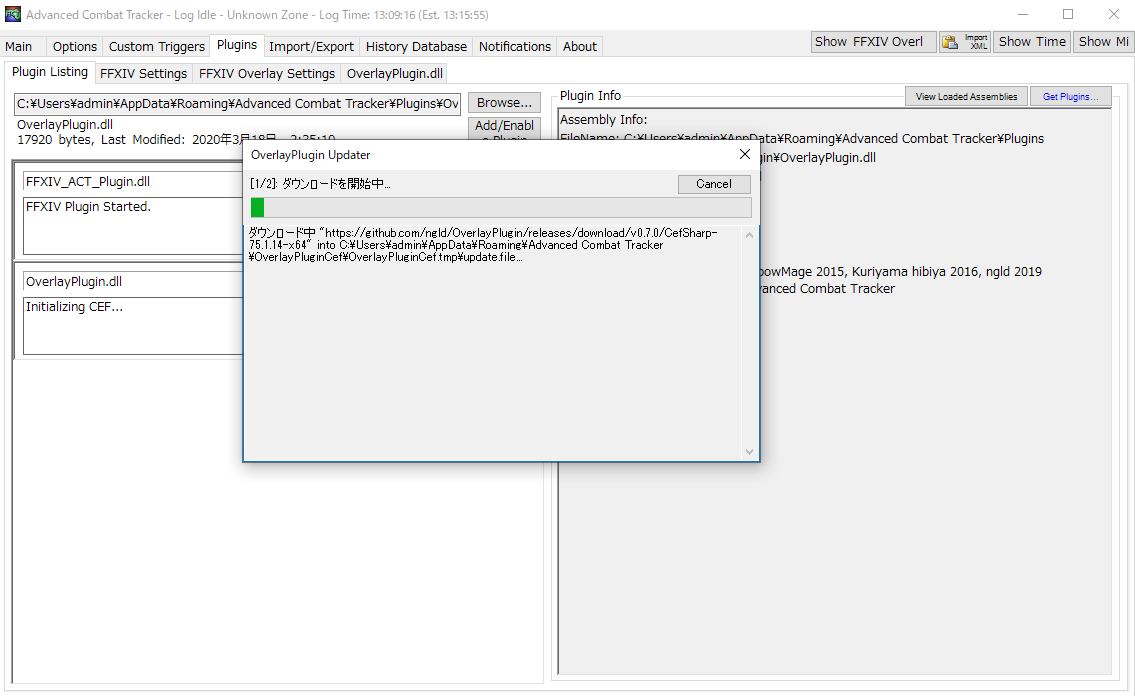Screen dimensions: 1135x696
Task: Click the 'Initializing CEF...' status box
Action: coord(133,326)
